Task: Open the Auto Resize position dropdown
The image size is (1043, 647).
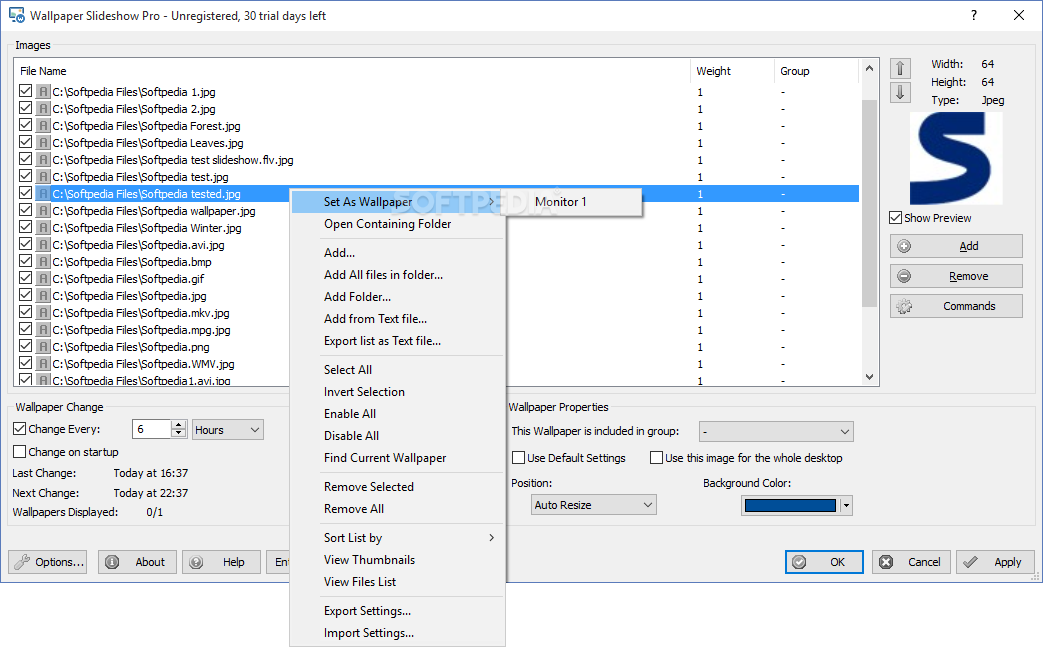Action: click(x=593, y=505)
